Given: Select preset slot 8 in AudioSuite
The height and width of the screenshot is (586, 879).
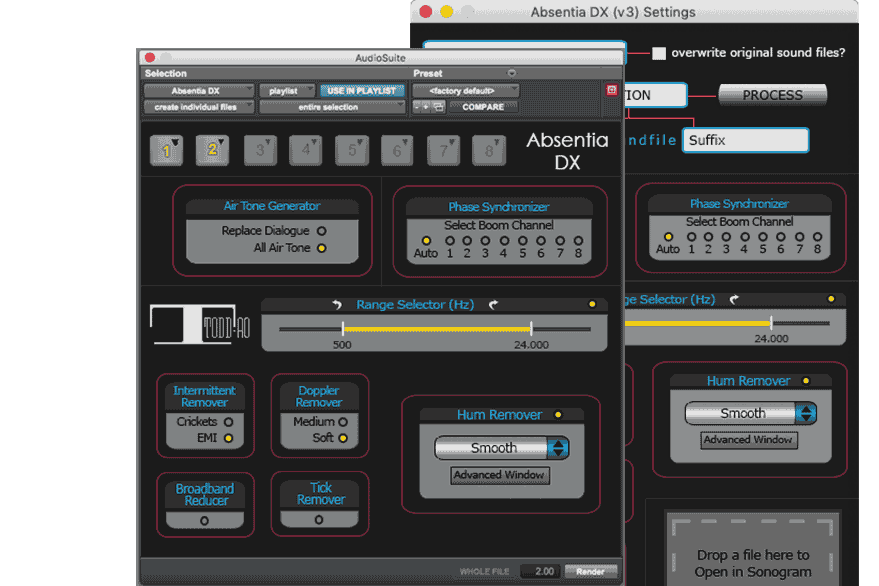Looking at the screenshot, I should (x=489, y=150).
